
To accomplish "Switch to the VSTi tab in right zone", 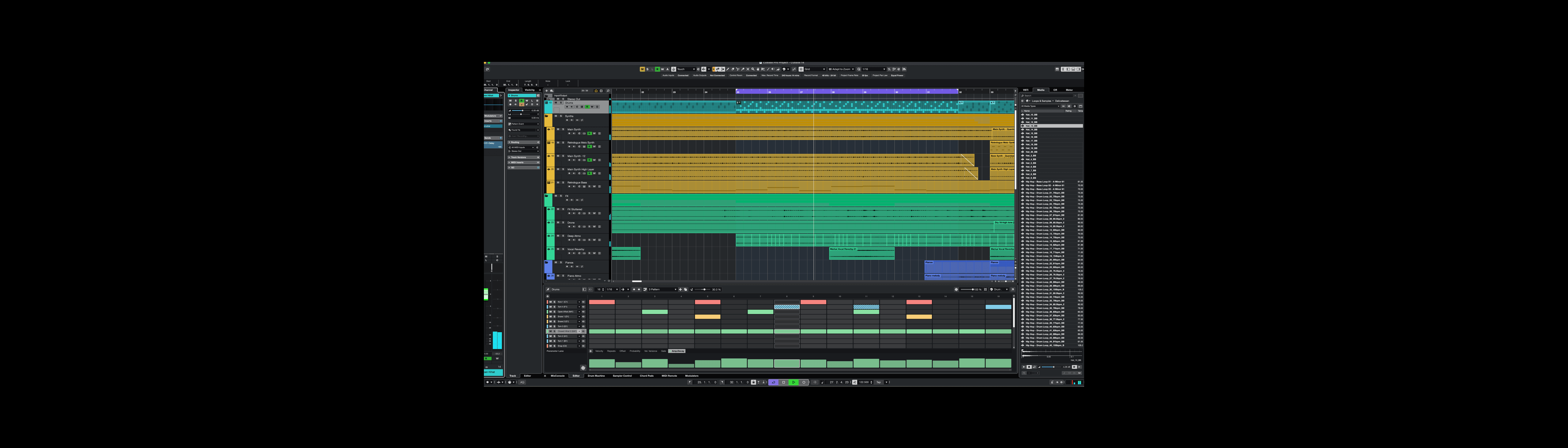I will point(1026,90).
